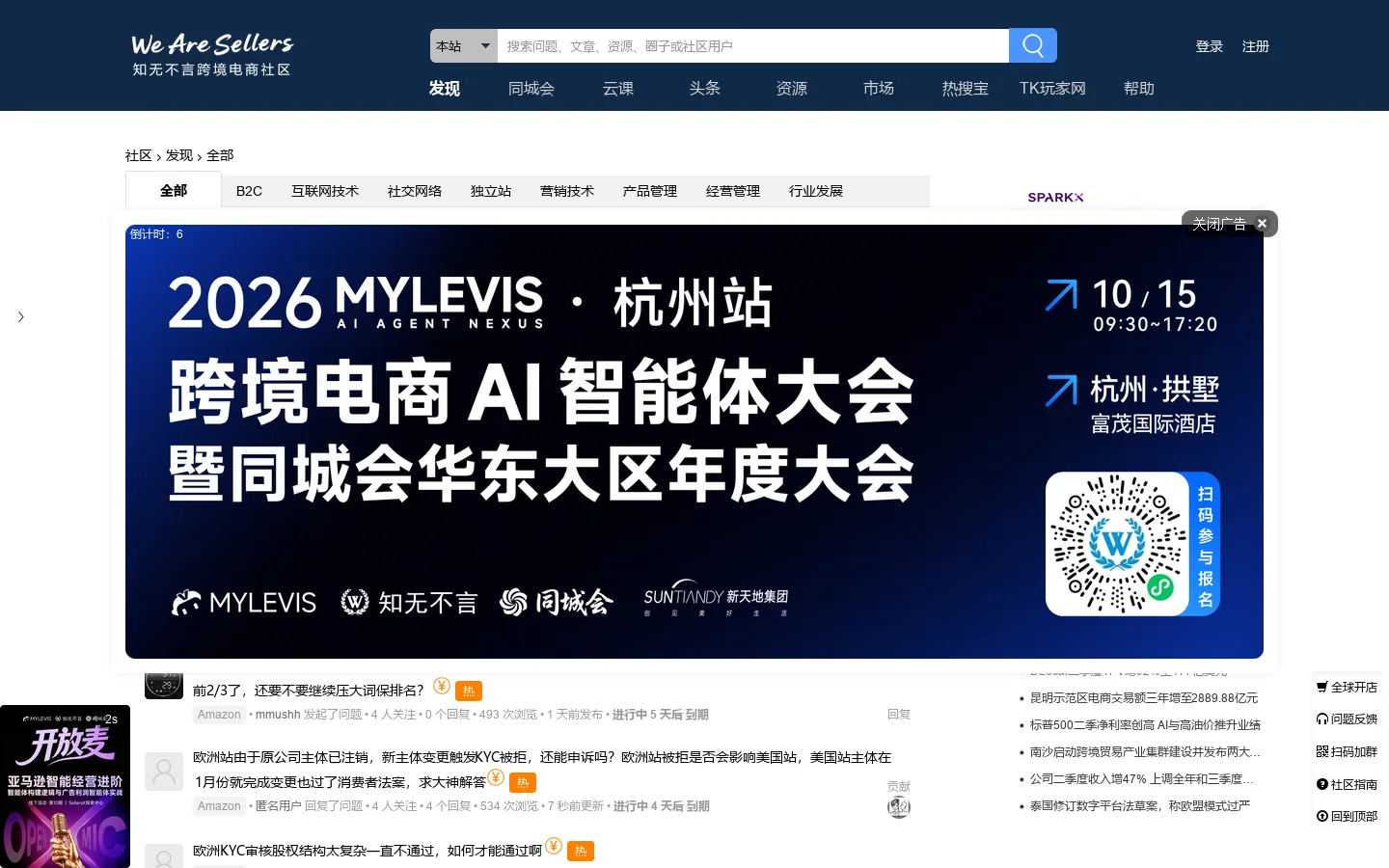The width and height of the screenshot is (1389, 868).
Task: Open the MYLEVIS 杭州站 conference ad banner
Action: point(694,442)
